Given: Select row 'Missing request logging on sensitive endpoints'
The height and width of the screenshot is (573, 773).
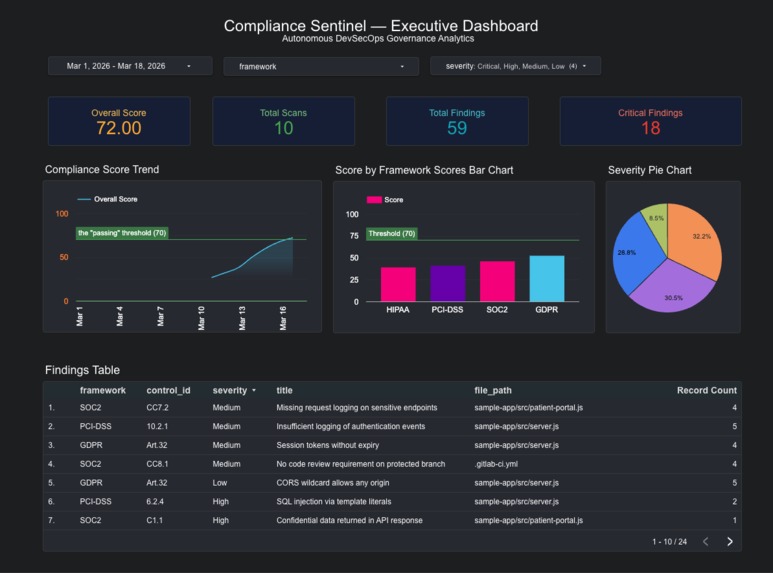Looking at the screenshot, I should [x=392, y=408].
